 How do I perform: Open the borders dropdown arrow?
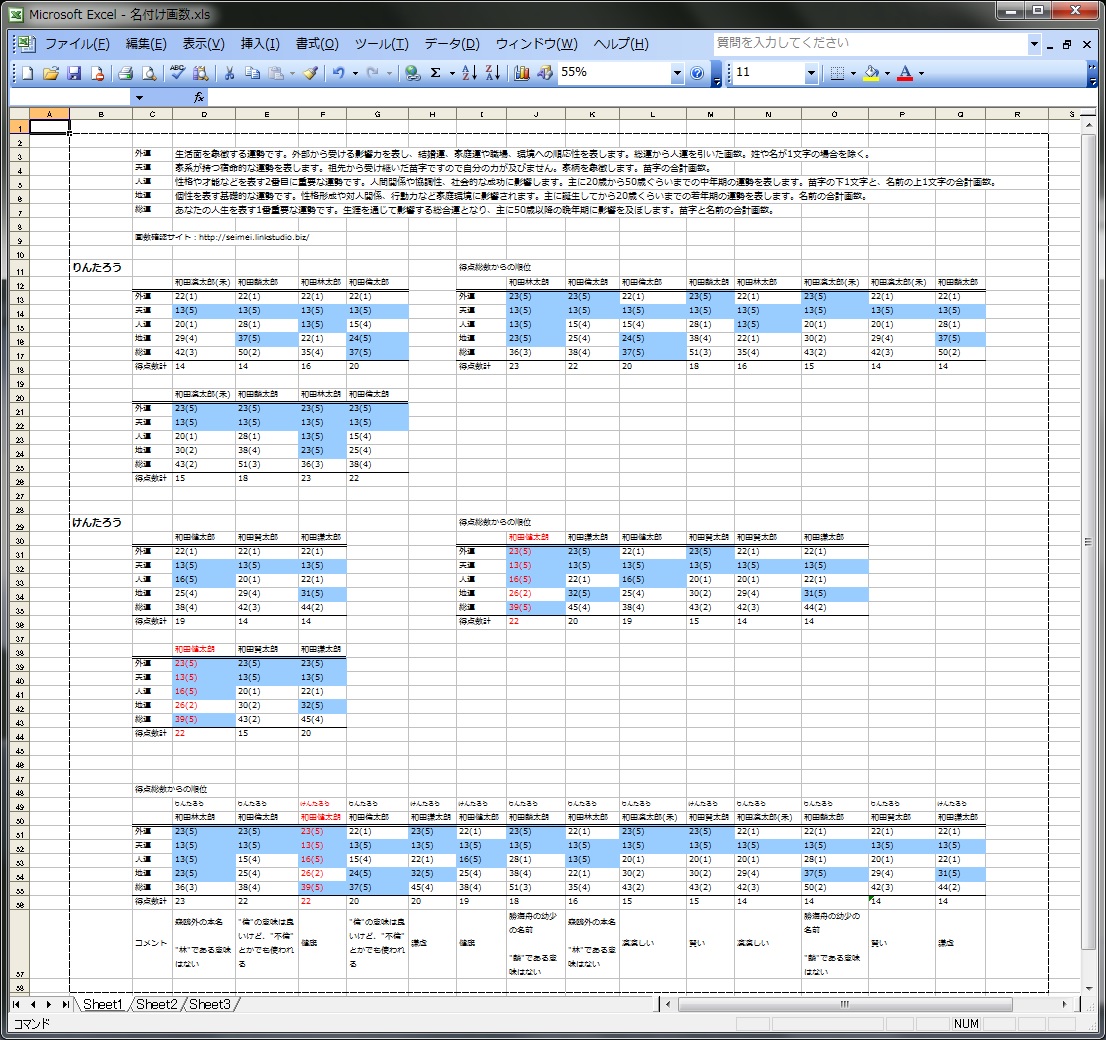tap(853, 73)
